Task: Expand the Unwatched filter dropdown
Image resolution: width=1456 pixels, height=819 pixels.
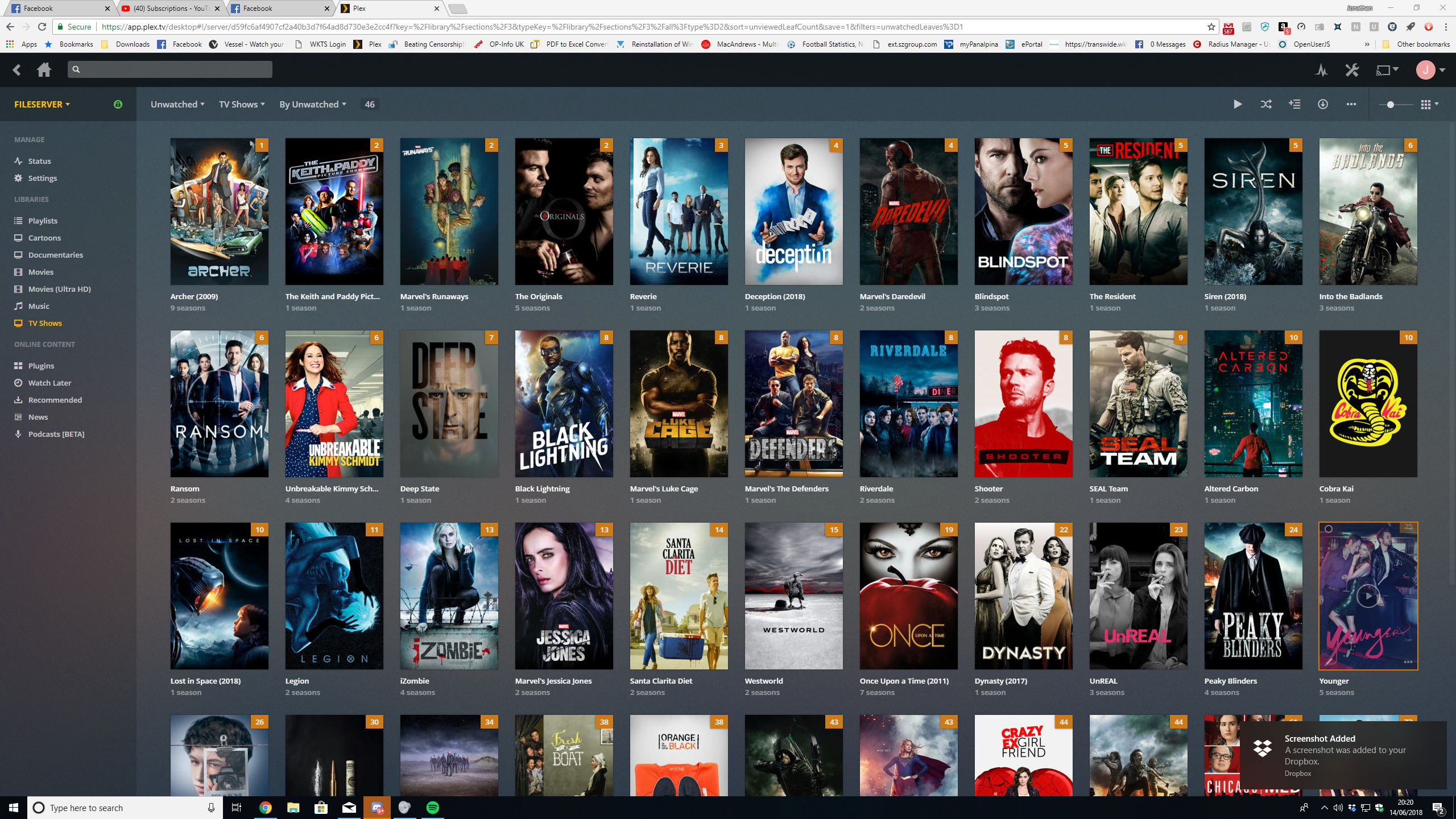Action: tap(177, 104)
